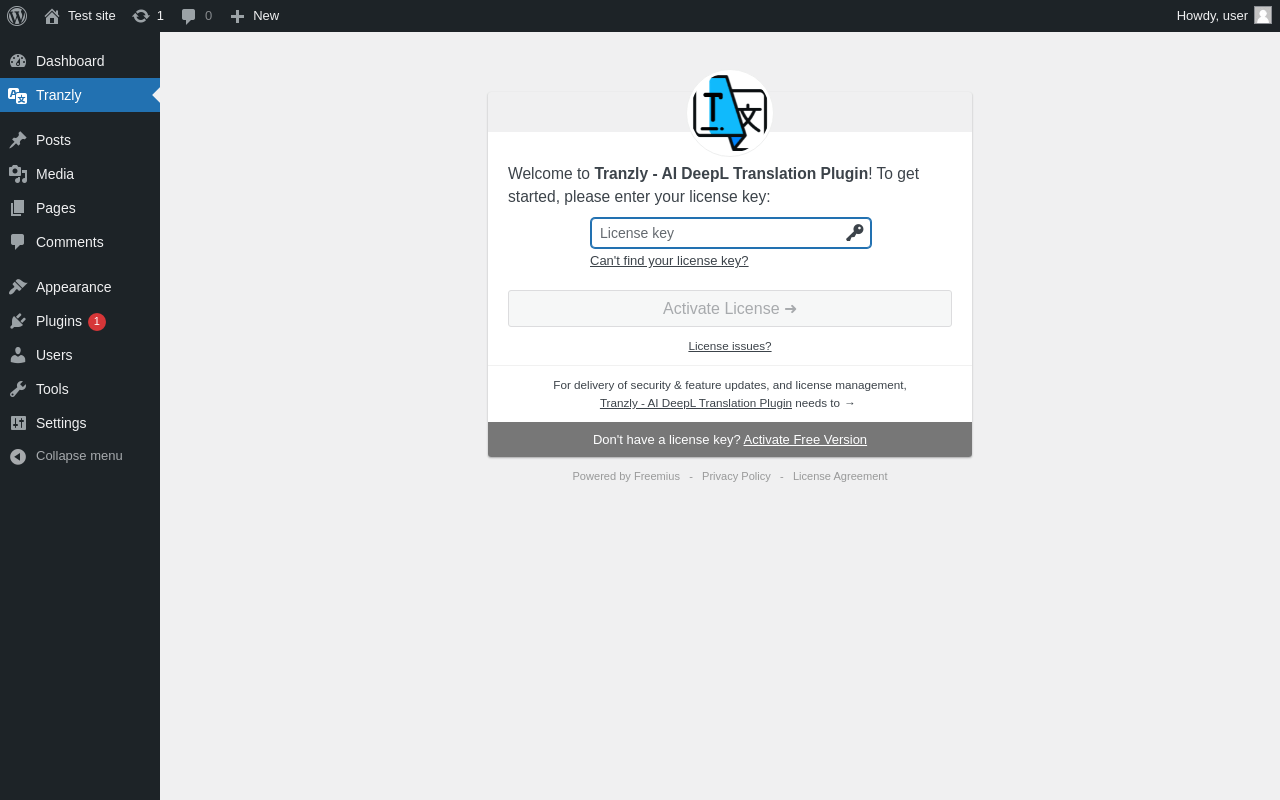Click the Plugins plug icon
The height and width of the screenshot is (800, 1280).
pyautogui.click(x=18, y=321)
